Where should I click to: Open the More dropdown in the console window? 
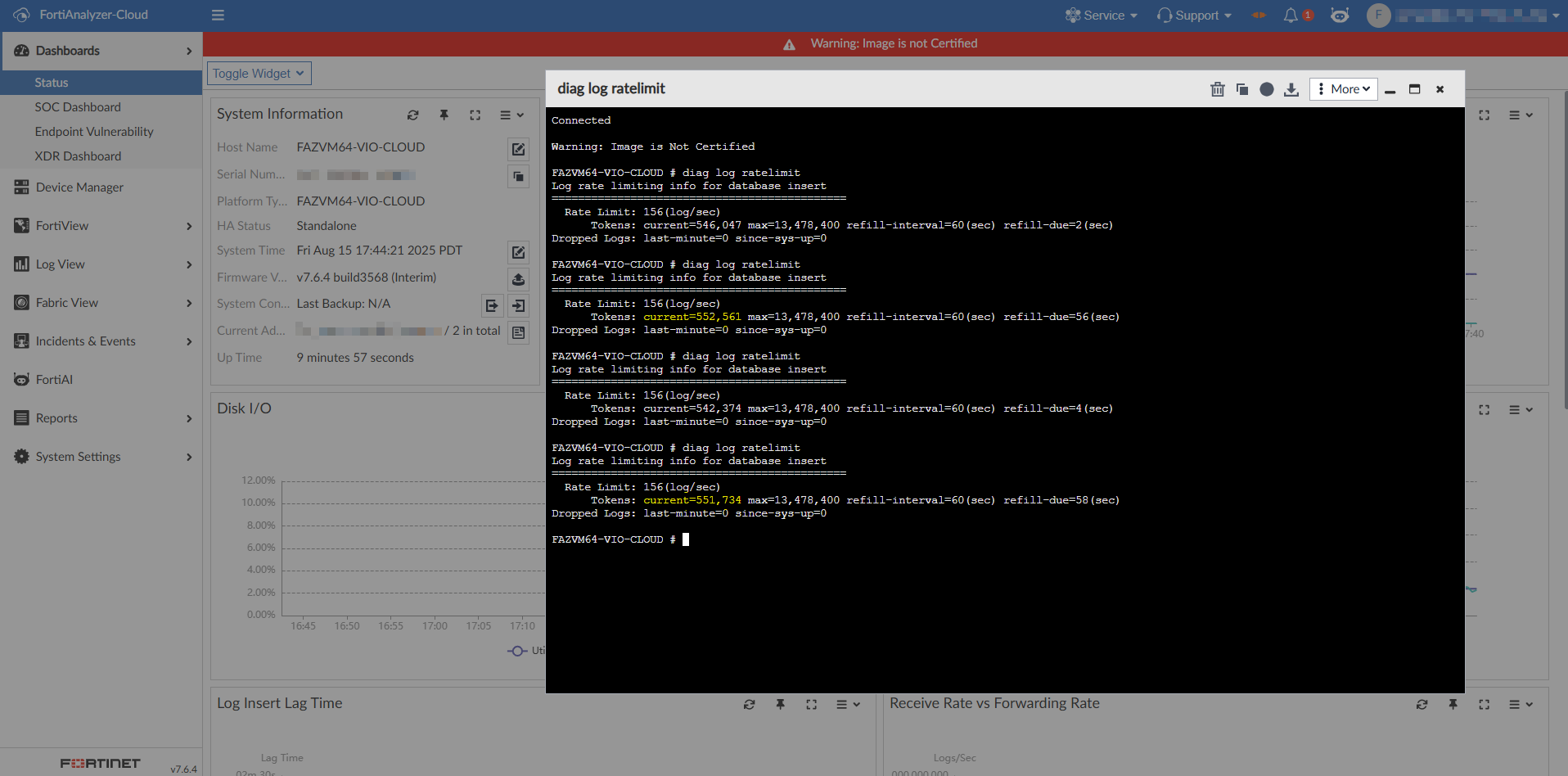pos(1343,88)
